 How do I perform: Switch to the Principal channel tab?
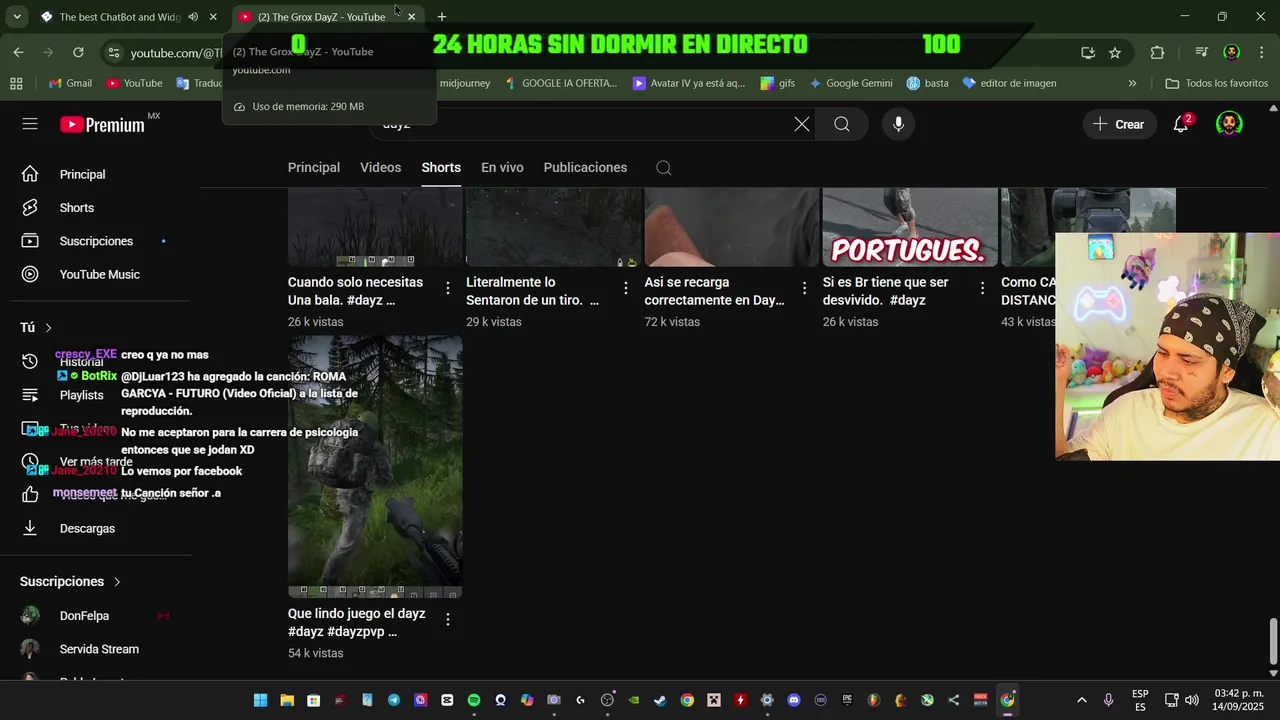click(314, 168)
